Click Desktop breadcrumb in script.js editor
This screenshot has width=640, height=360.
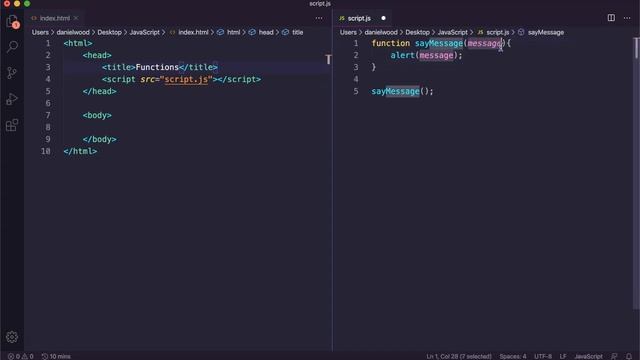click(417, 32)
